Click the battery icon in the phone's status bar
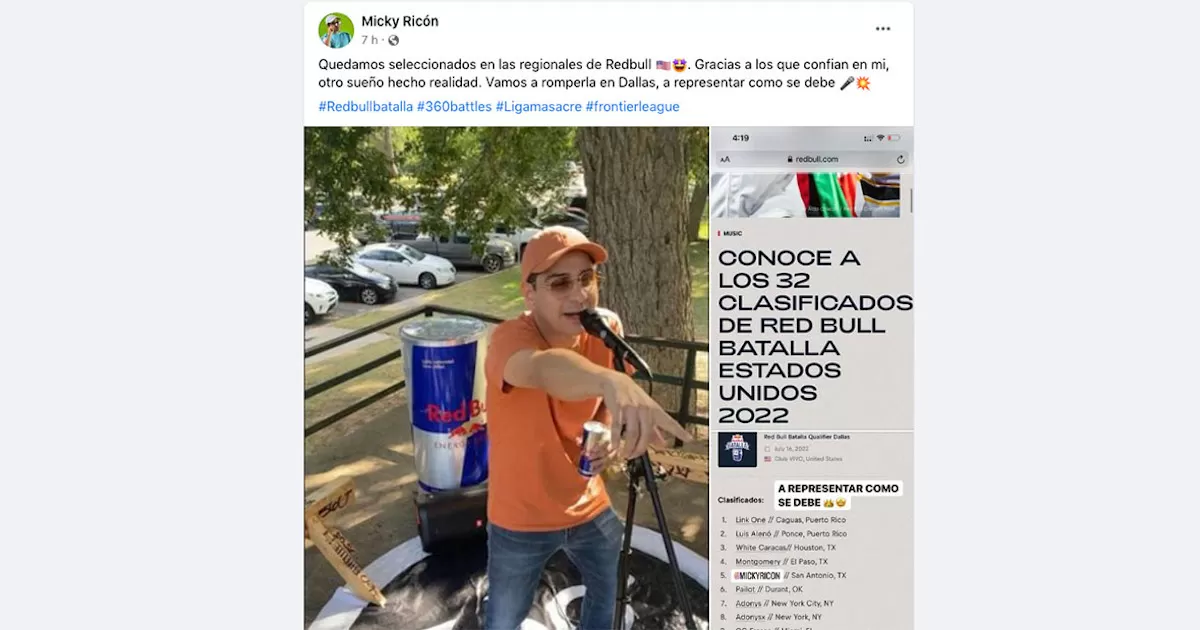Screen dimensions: 1200x630 pos(894,138)
